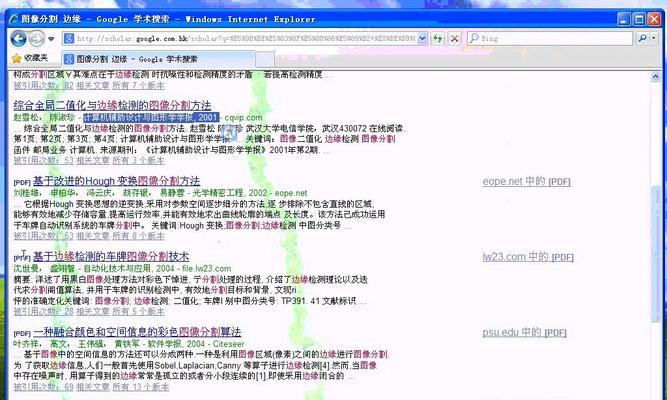The height and width of the screenshot is (400, 667).
Task: Close the Internet Explorer window
Action: click(654, 19)
